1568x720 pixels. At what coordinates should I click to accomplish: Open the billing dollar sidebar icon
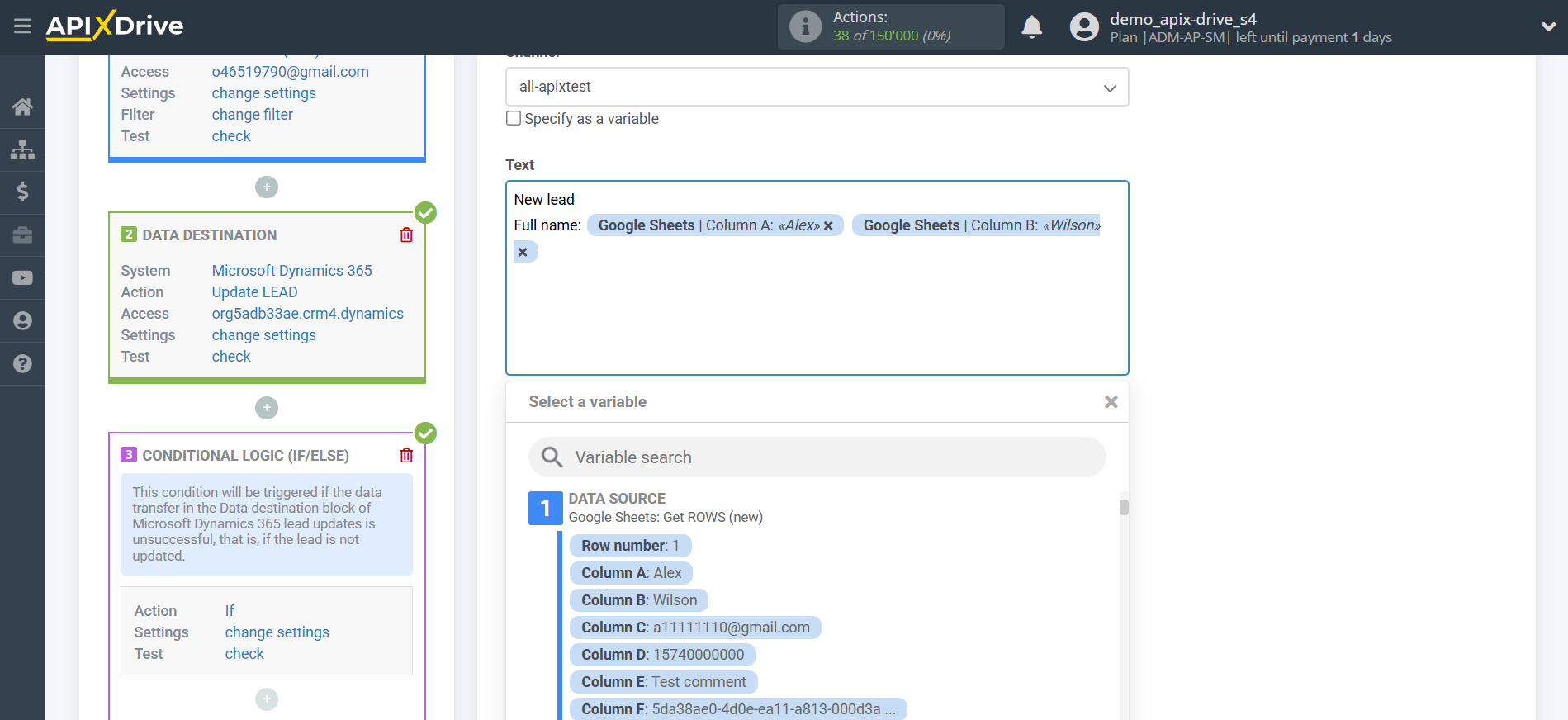tap(22, 192)
